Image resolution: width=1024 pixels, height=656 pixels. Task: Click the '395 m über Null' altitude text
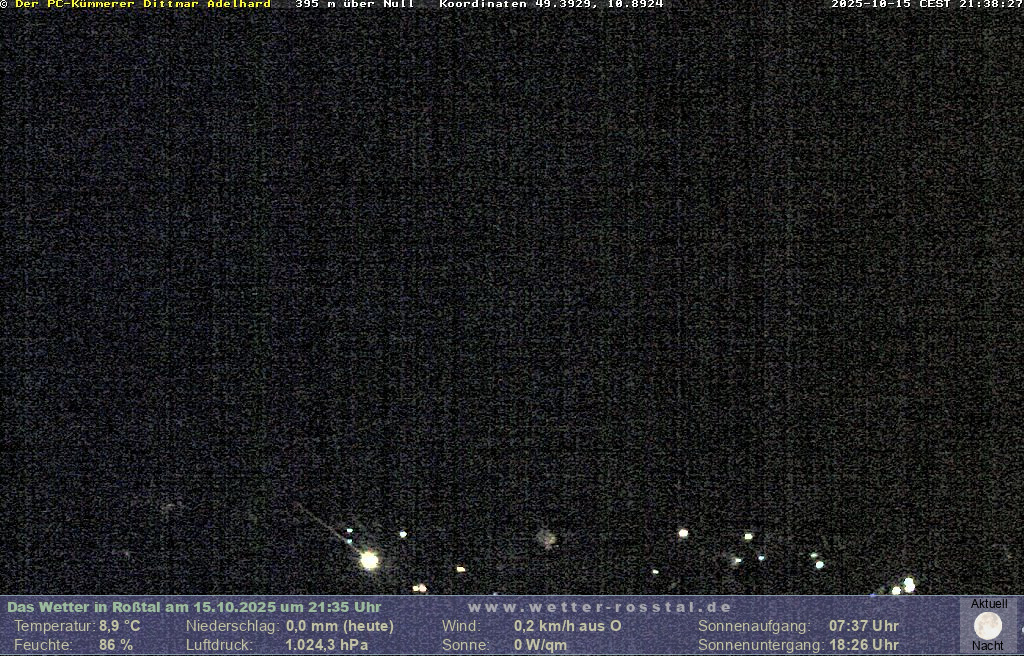click(355, 5)
